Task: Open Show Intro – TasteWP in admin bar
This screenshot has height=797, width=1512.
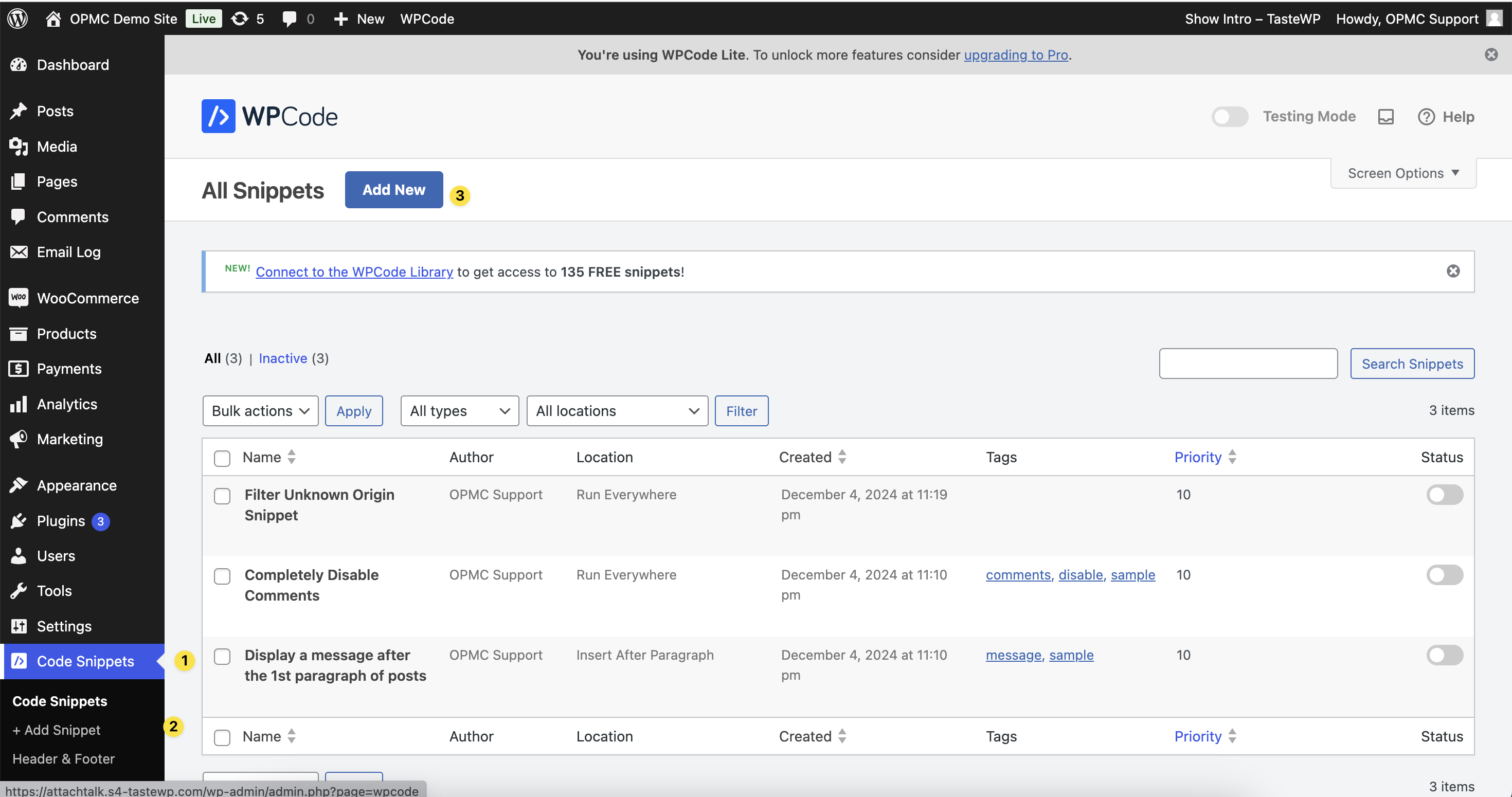Action: (1253, 19)
